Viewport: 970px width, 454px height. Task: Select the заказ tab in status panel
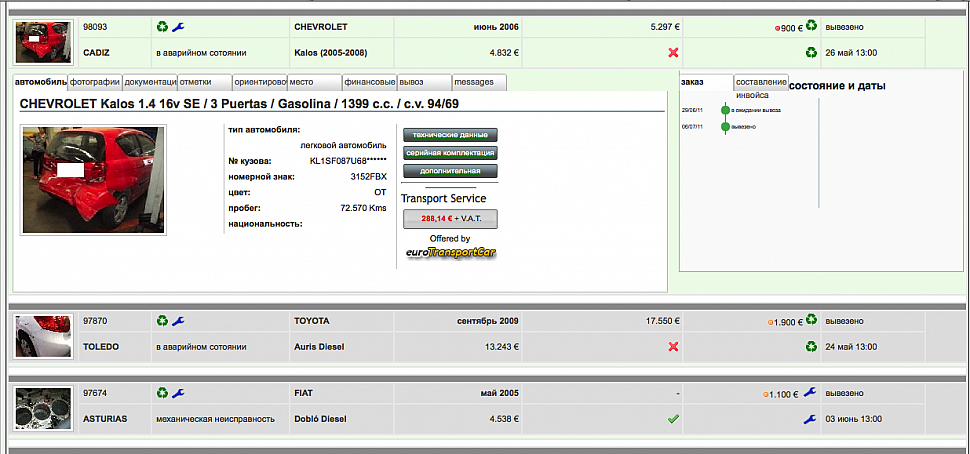pos(706,82)
